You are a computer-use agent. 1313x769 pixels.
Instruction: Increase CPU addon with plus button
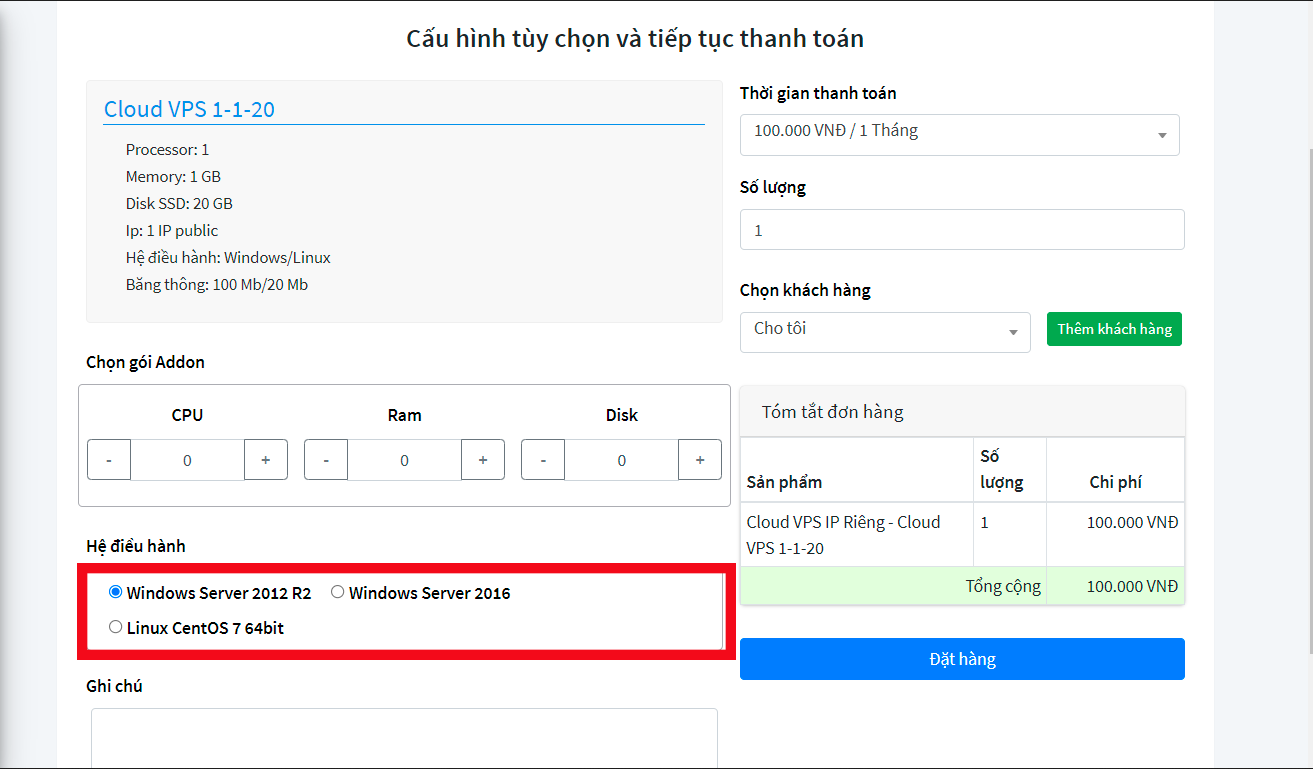[x=266, y=460]
